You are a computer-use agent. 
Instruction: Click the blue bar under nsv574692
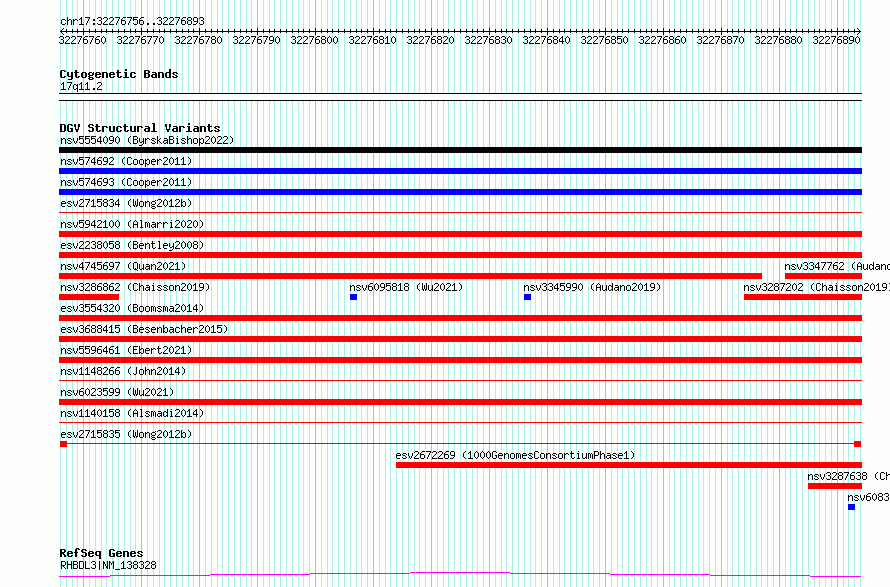(460, 171)
